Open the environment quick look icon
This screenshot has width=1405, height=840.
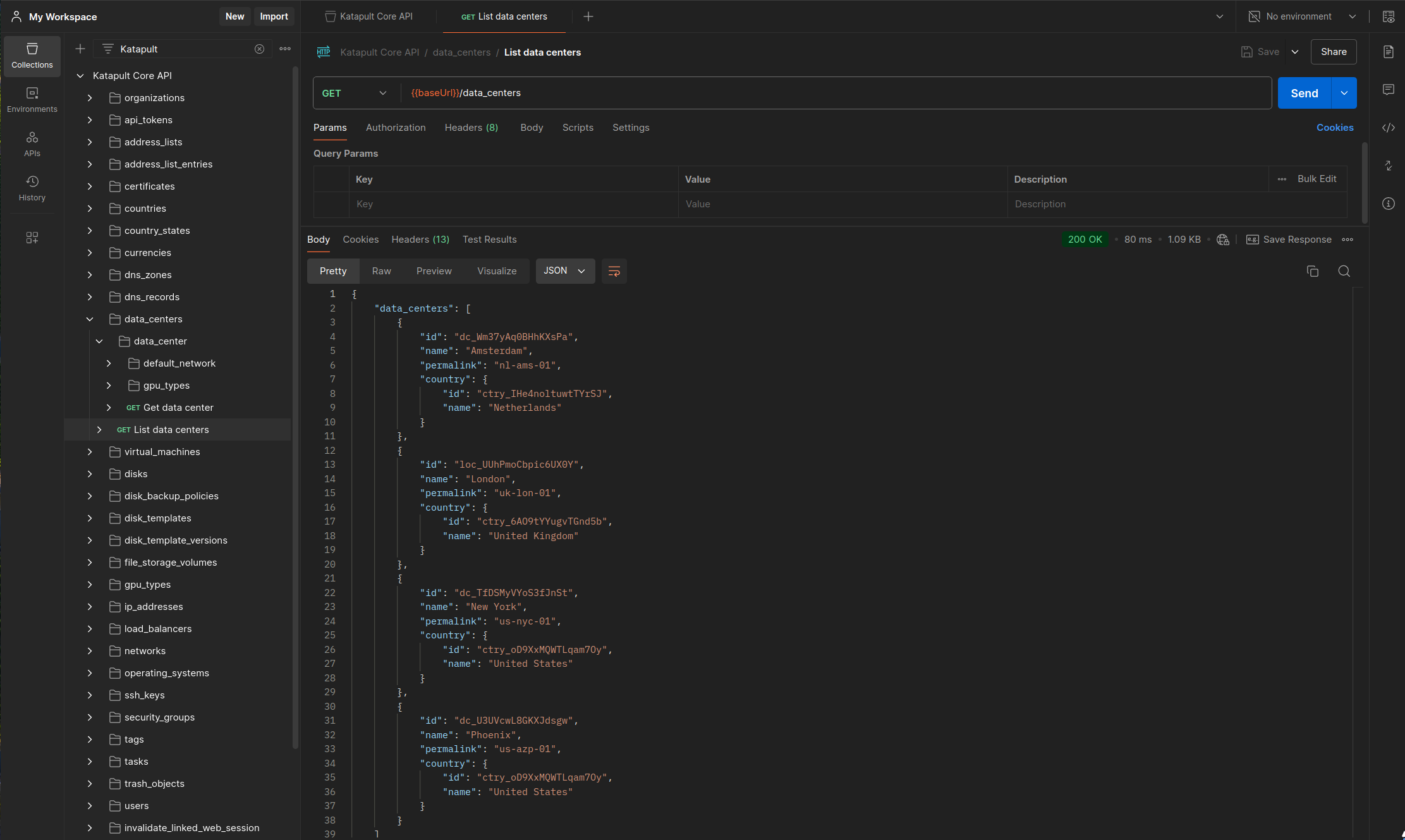tap(1389, 16)
